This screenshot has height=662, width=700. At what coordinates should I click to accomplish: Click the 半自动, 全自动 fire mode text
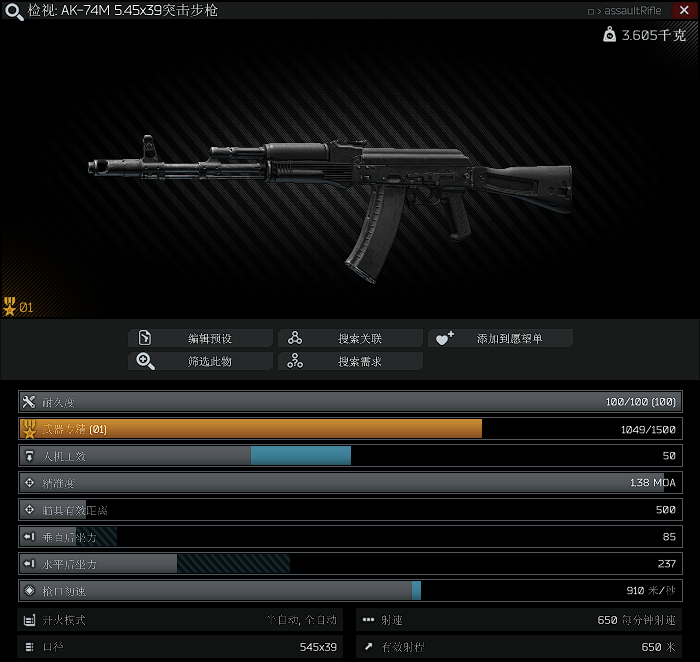(302, 620)
